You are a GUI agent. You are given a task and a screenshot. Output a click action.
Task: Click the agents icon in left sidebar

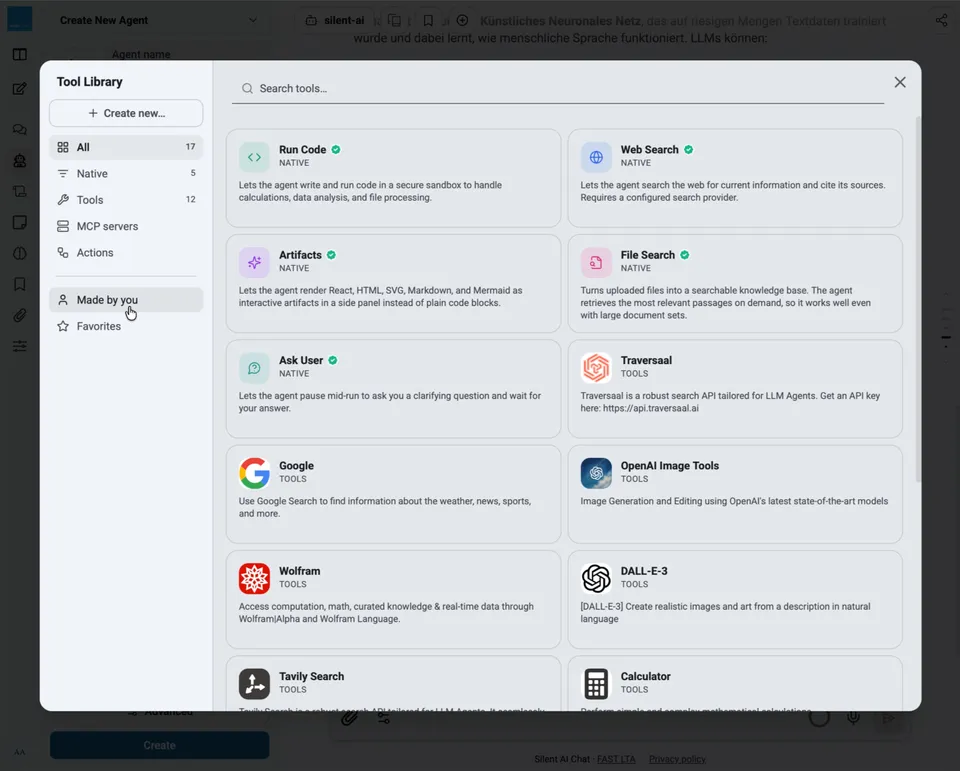pos(20,160)
